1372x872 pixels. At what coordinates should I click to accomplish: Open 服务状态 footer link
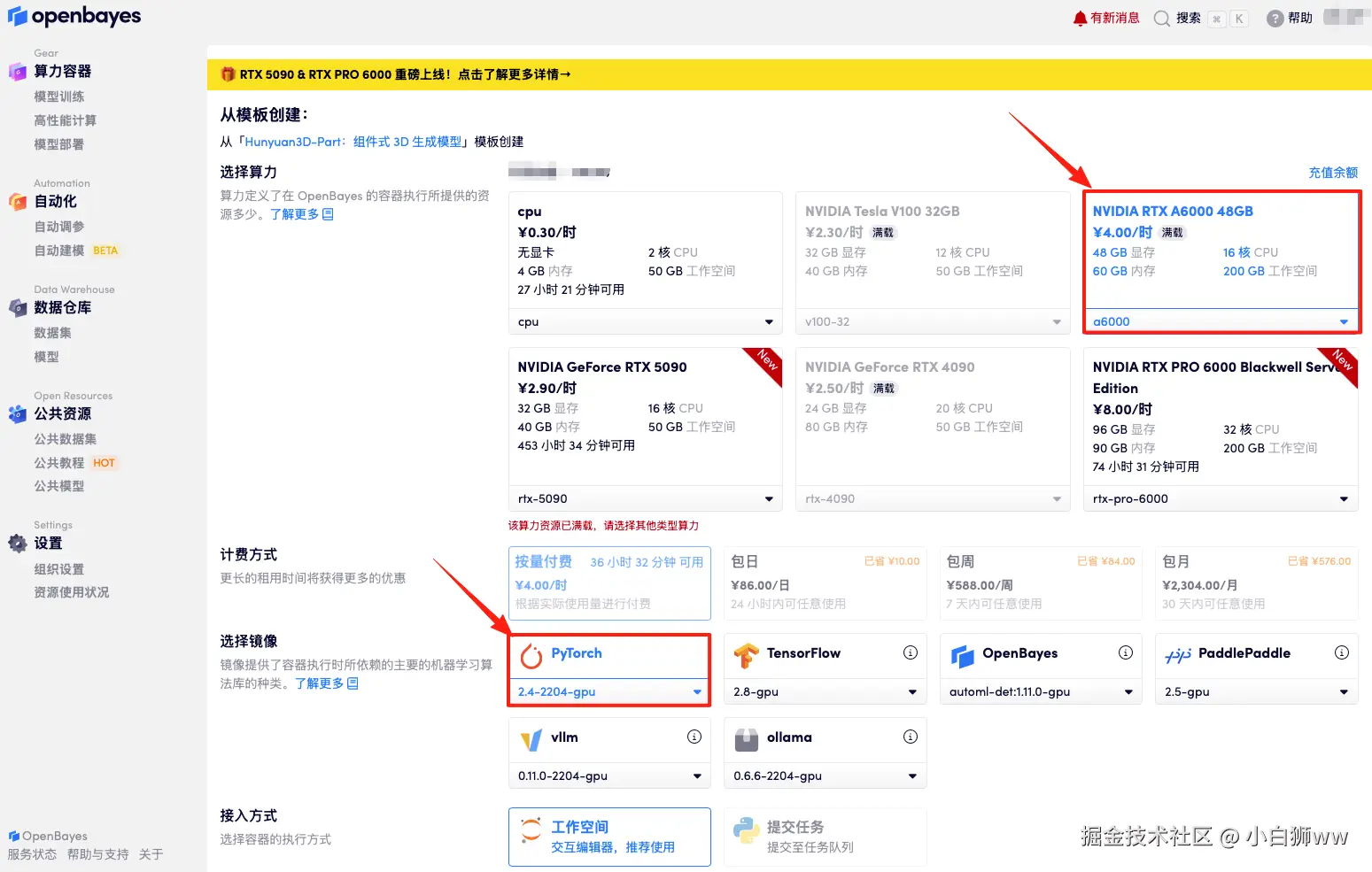pyautogui.click(x=32, y=854)
